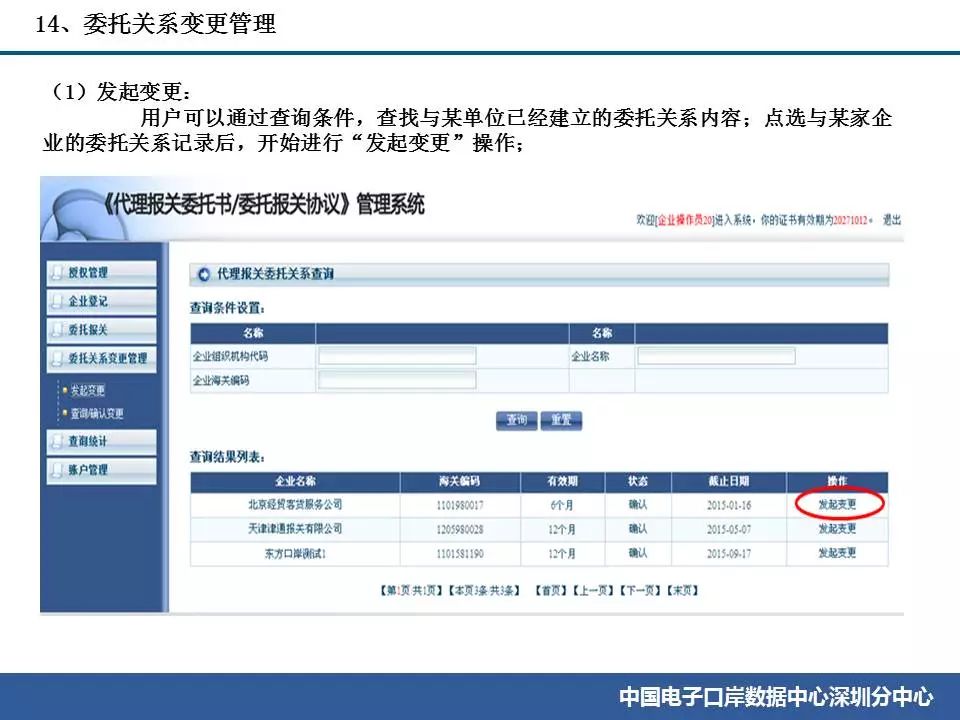Select 查询/确认变更 in the sidebar submenu

point(97,414)
